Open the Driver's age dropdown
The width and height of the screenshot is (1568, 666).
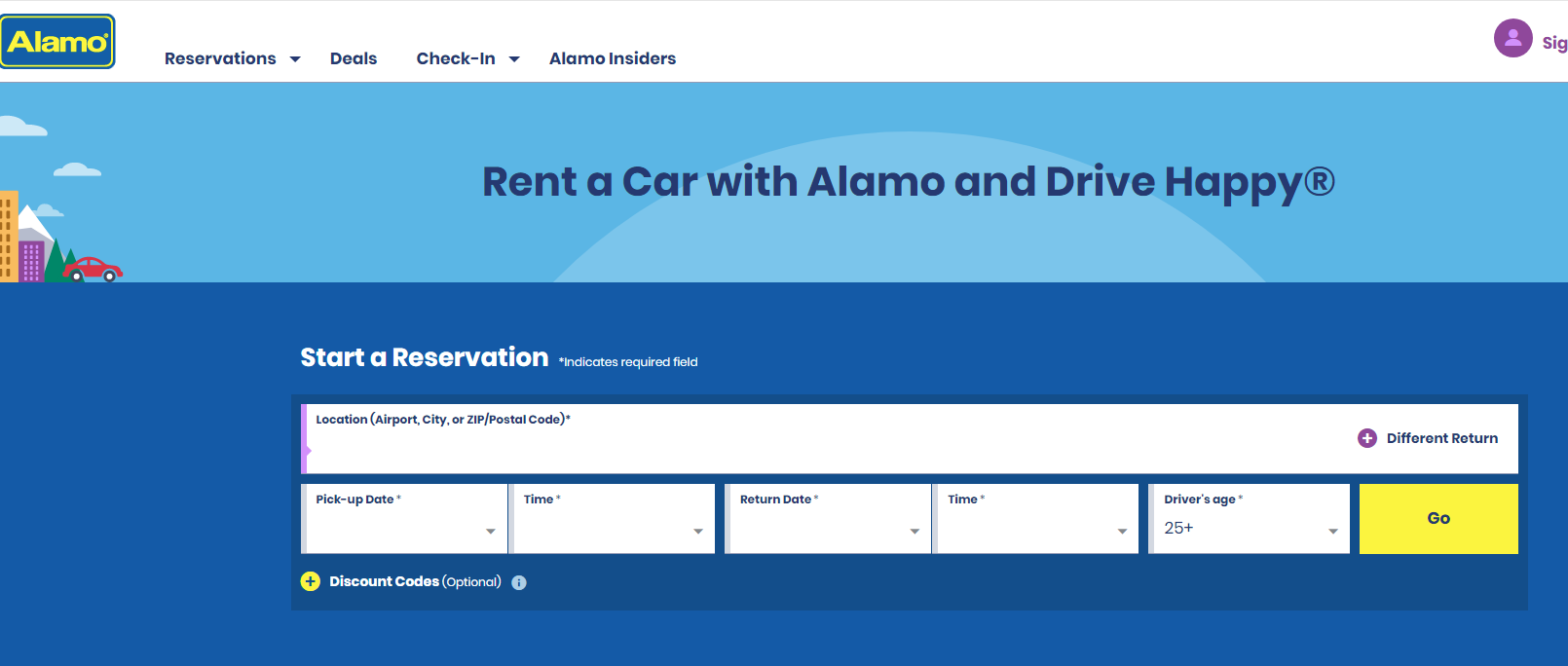(1250, 518)
